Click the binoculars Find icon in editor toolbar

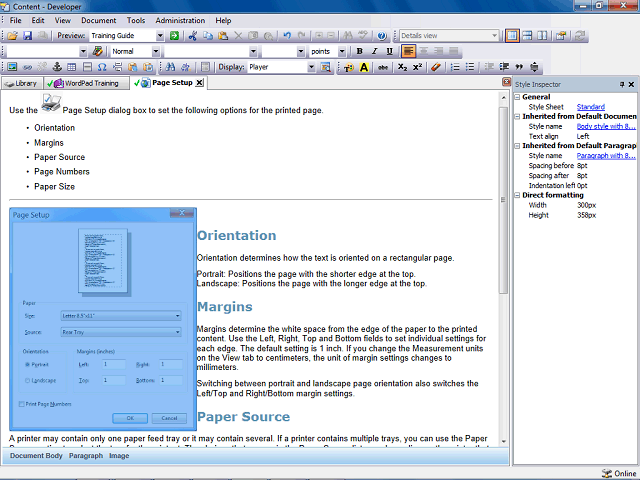[x=170, y=67]
